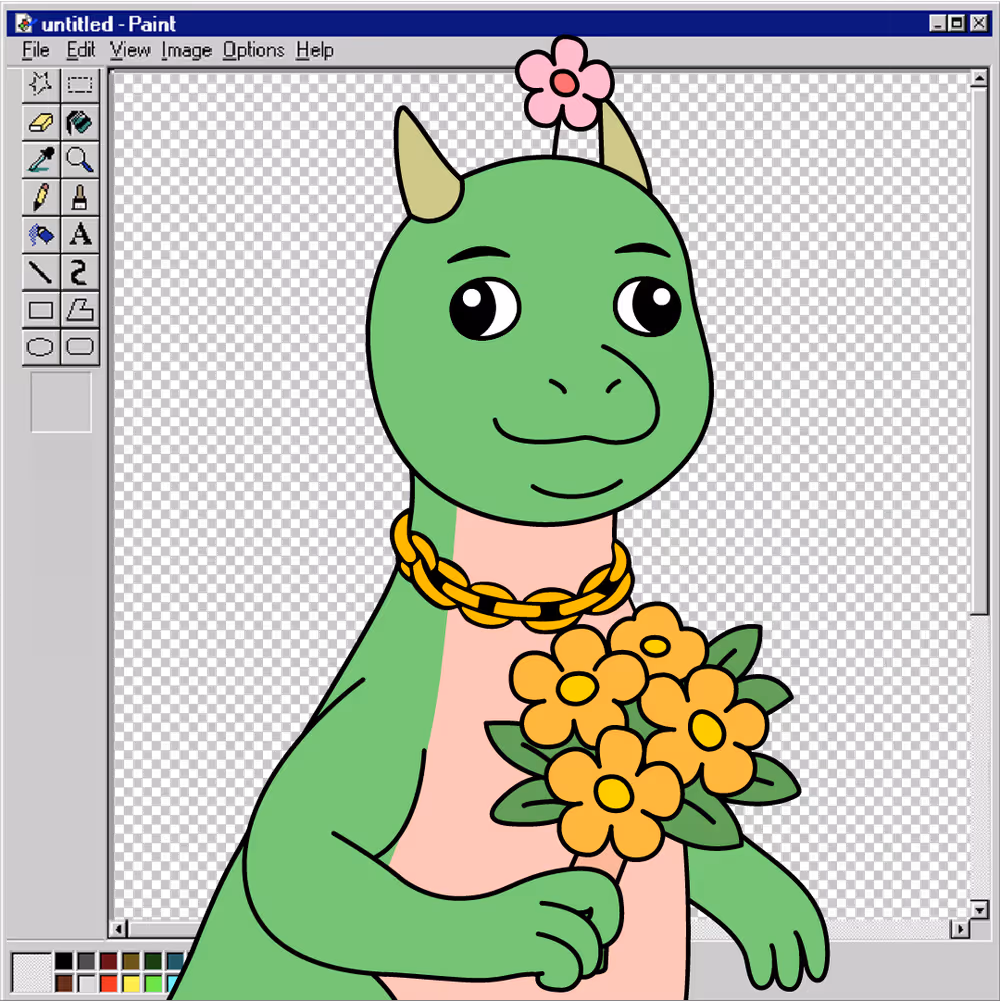Choose the Pencil tool
Viewport: 1000px width, 1001px height.
pos(41,197)
